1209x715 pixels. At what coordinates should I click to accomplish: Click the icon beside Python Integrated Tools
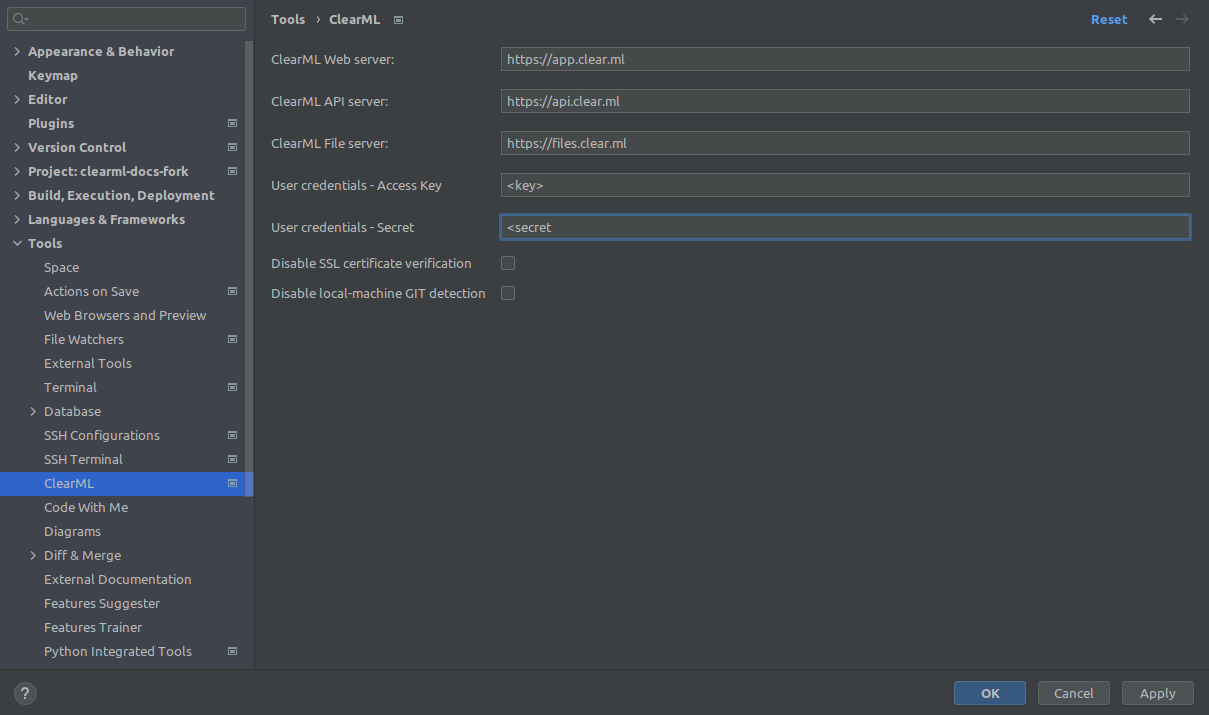pyautogui.click(x=232, y=651)
